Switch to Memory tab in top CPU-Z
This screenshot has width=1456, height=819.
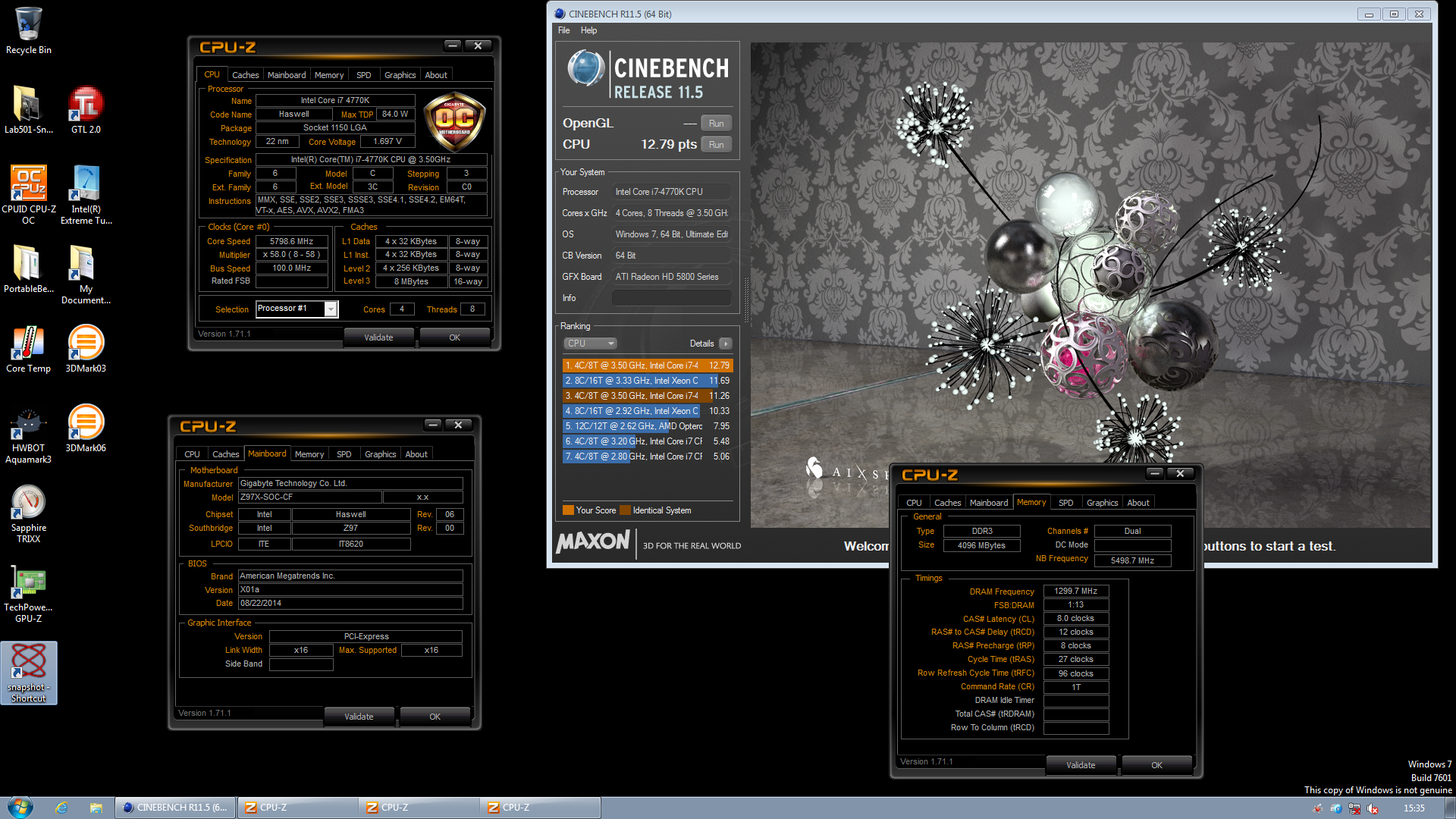point(329,75)
